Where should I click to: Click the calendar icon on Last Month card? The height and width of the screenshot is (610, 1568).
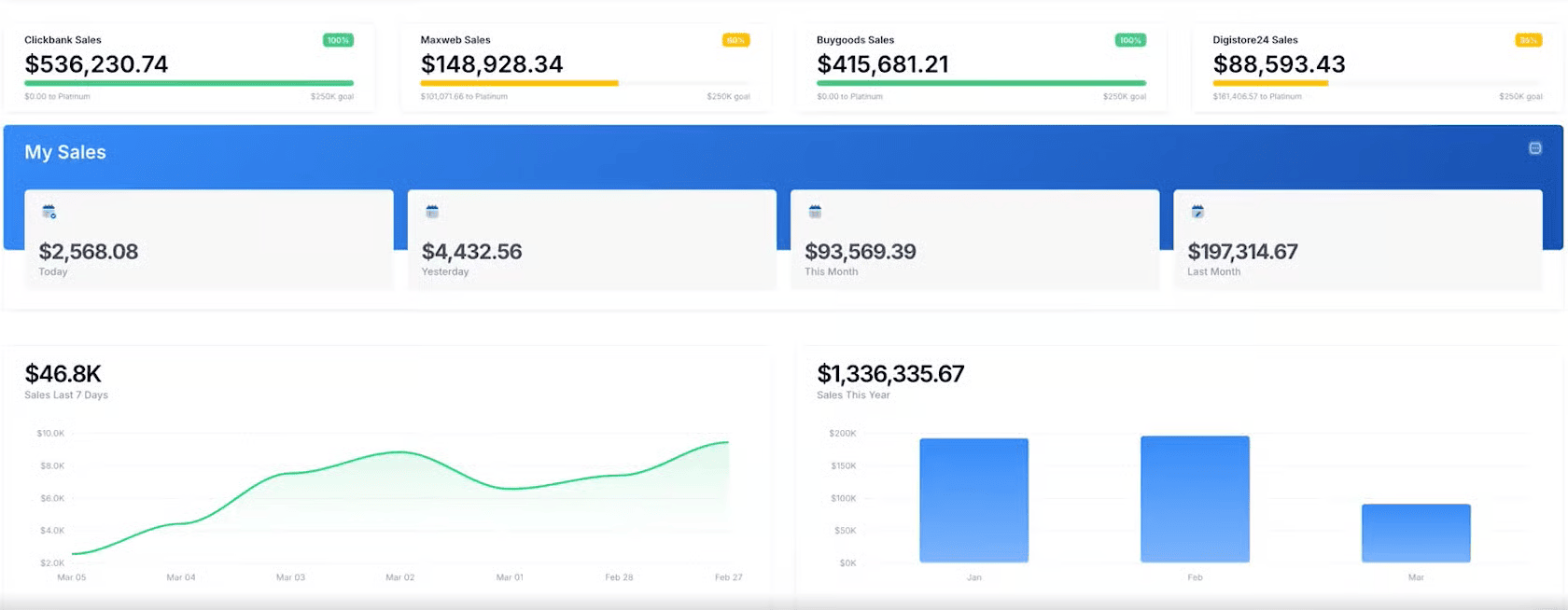[x=1197, y=212]
